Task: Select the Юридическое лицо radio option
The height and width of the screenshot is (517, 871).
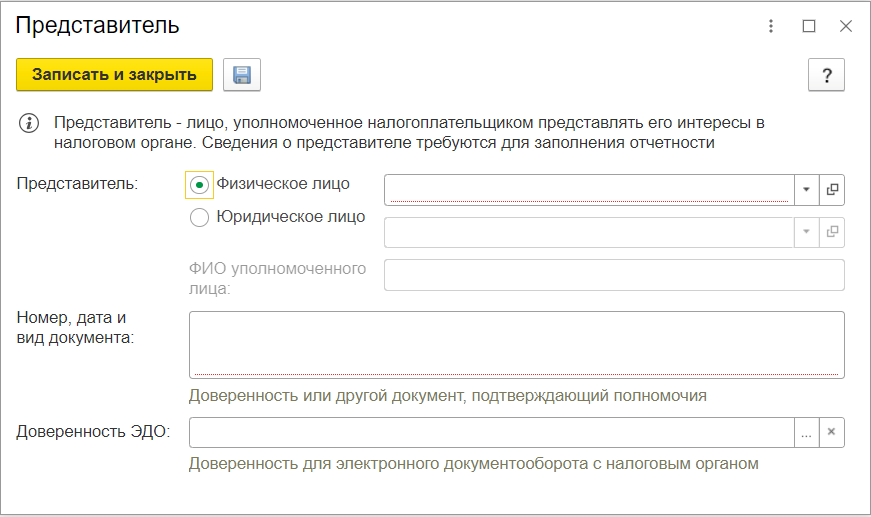Action: click(x=200, y=218)
